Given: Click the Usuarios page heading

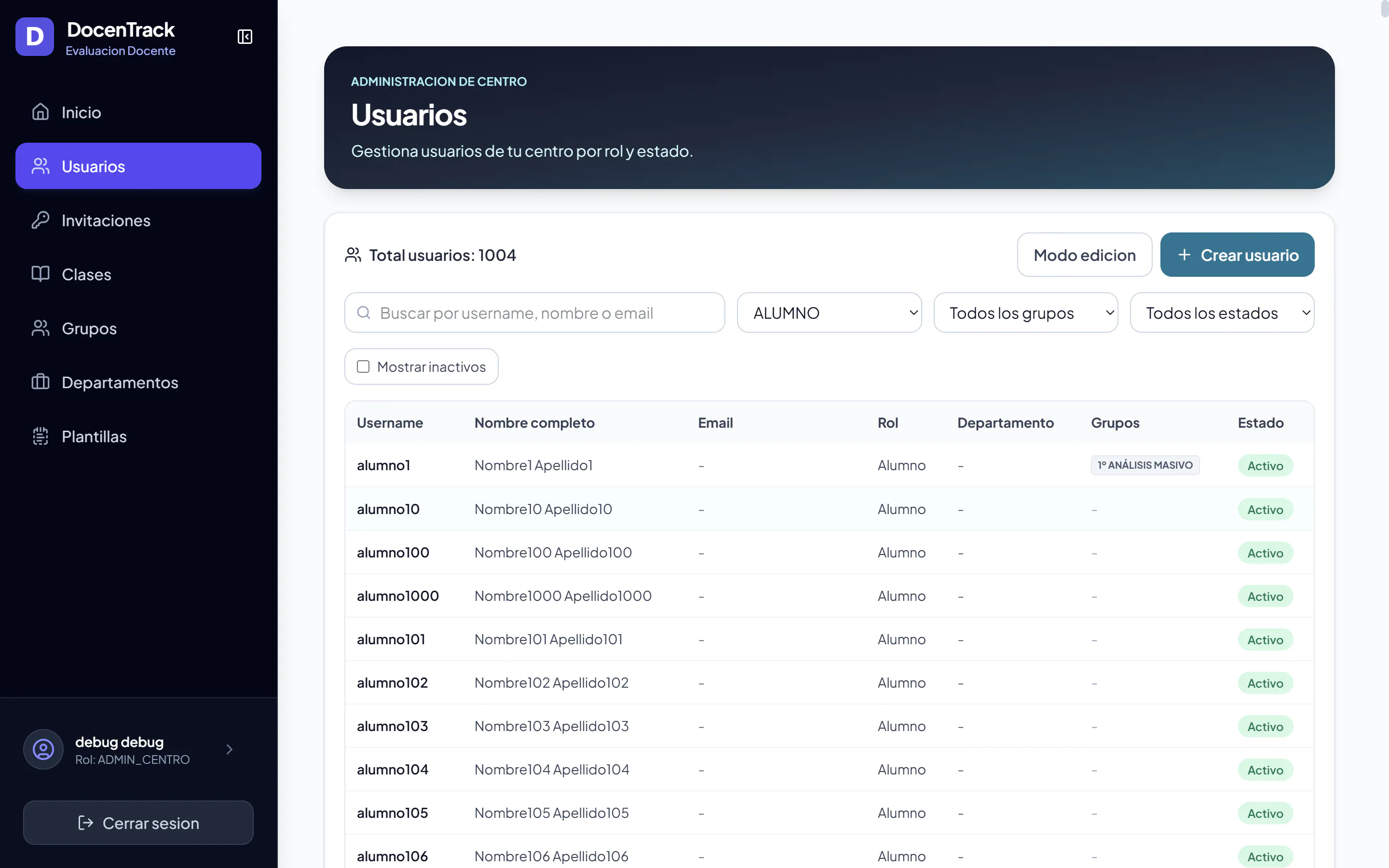Looking at the screenshot, I should [409, 115].
